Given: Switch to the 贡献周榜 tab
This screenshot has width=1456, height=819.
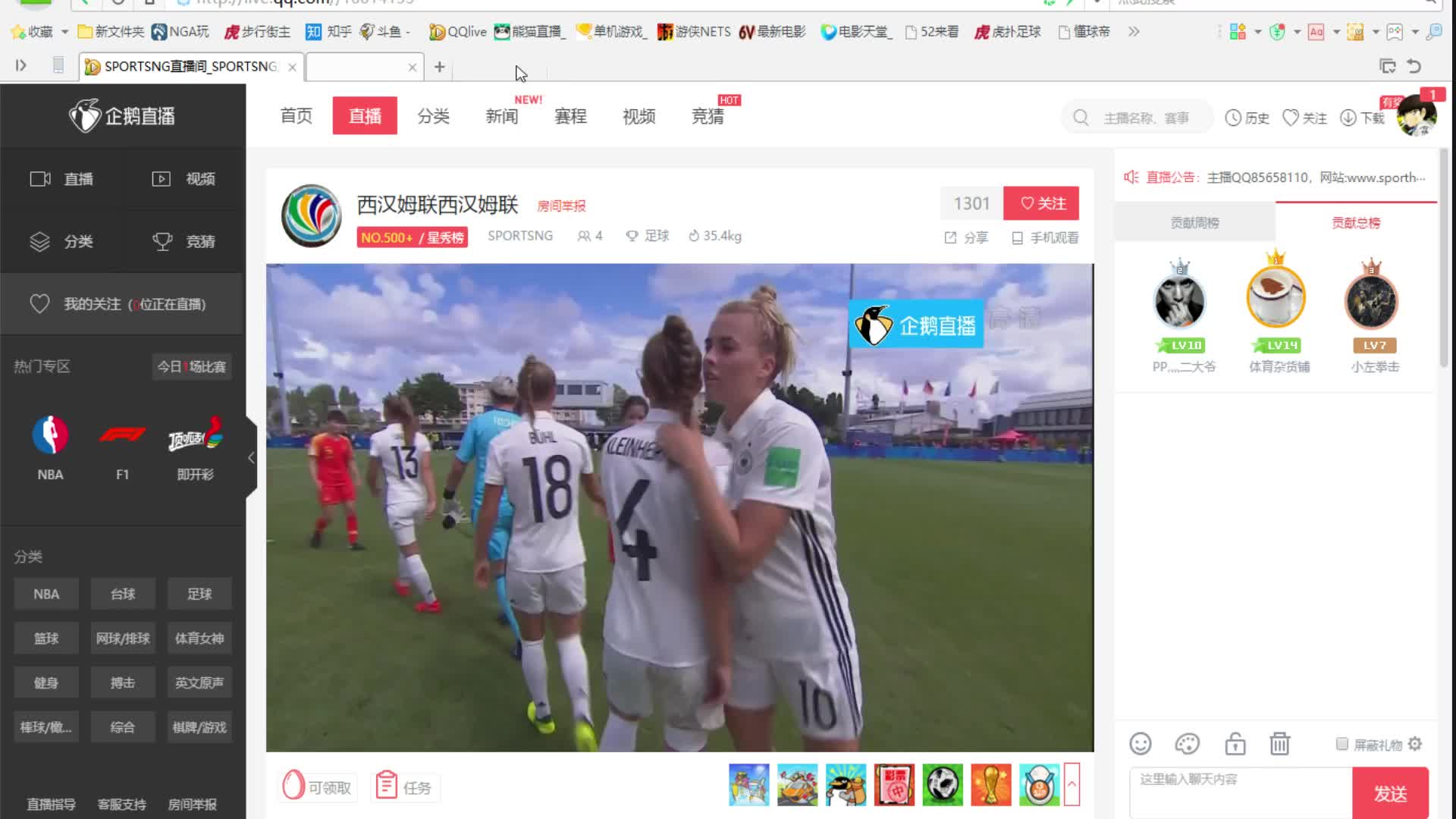Looking at the screenshot, I should click(1194, 222).
